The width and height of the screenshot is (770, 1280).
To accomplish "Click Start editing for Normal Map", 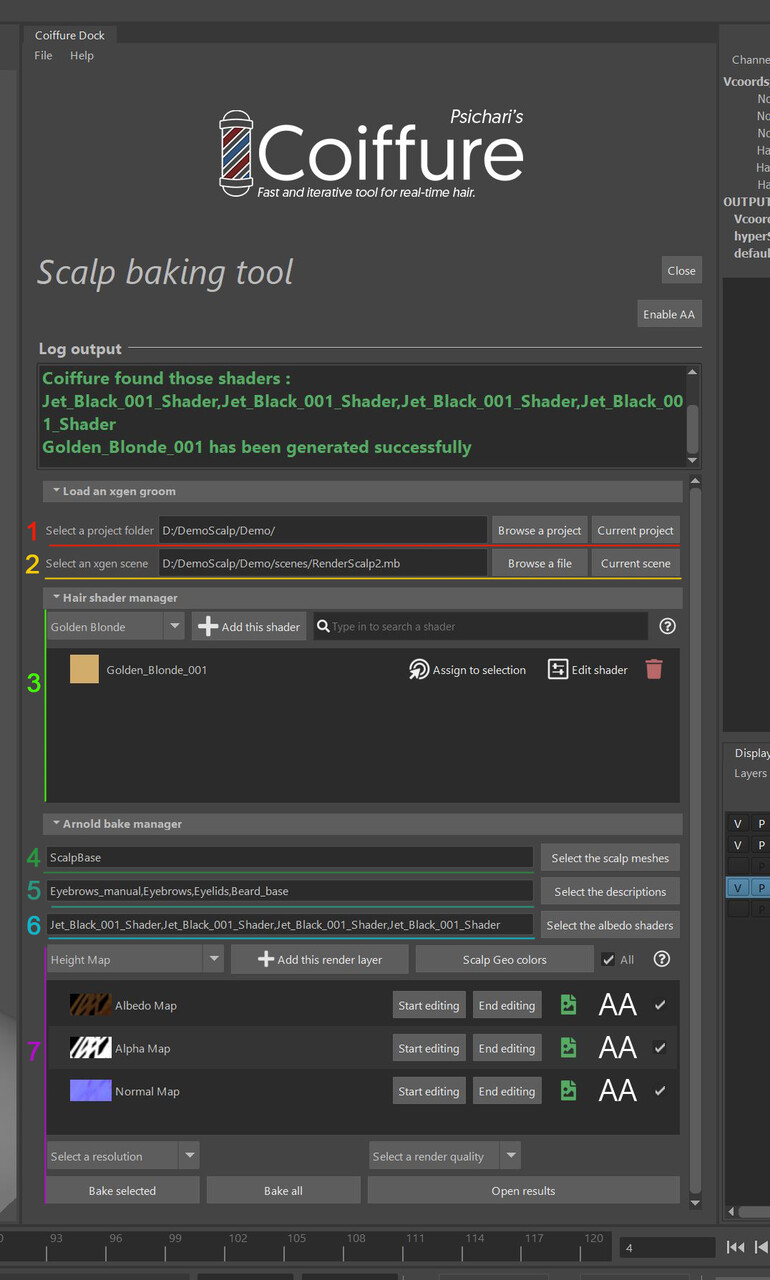I will click(x=429, y=1091).
